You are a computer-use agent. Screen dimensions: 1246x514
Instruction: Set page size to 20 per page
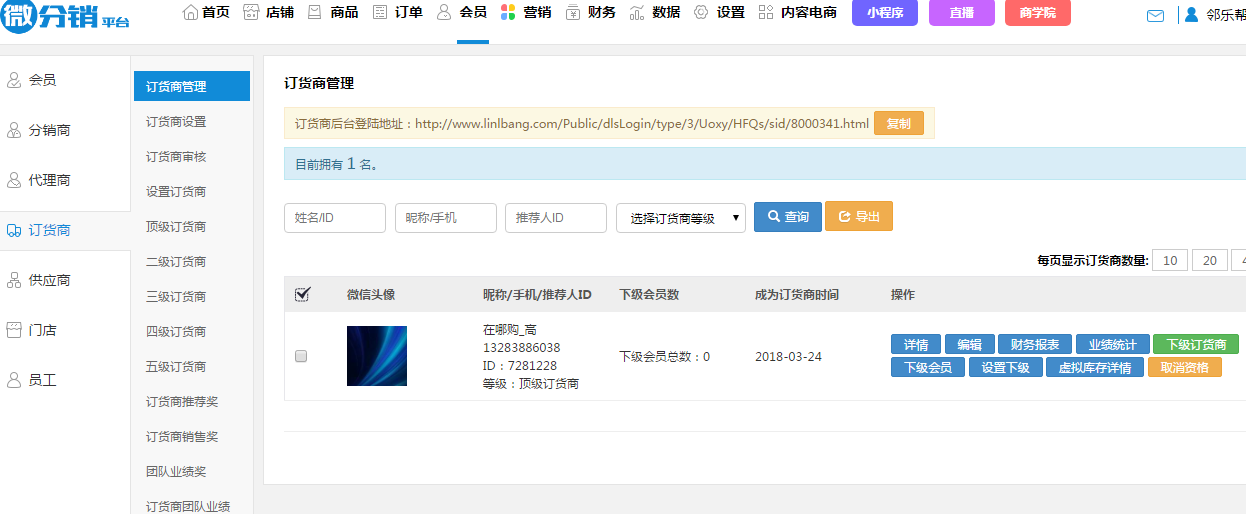pos(1209,261)
